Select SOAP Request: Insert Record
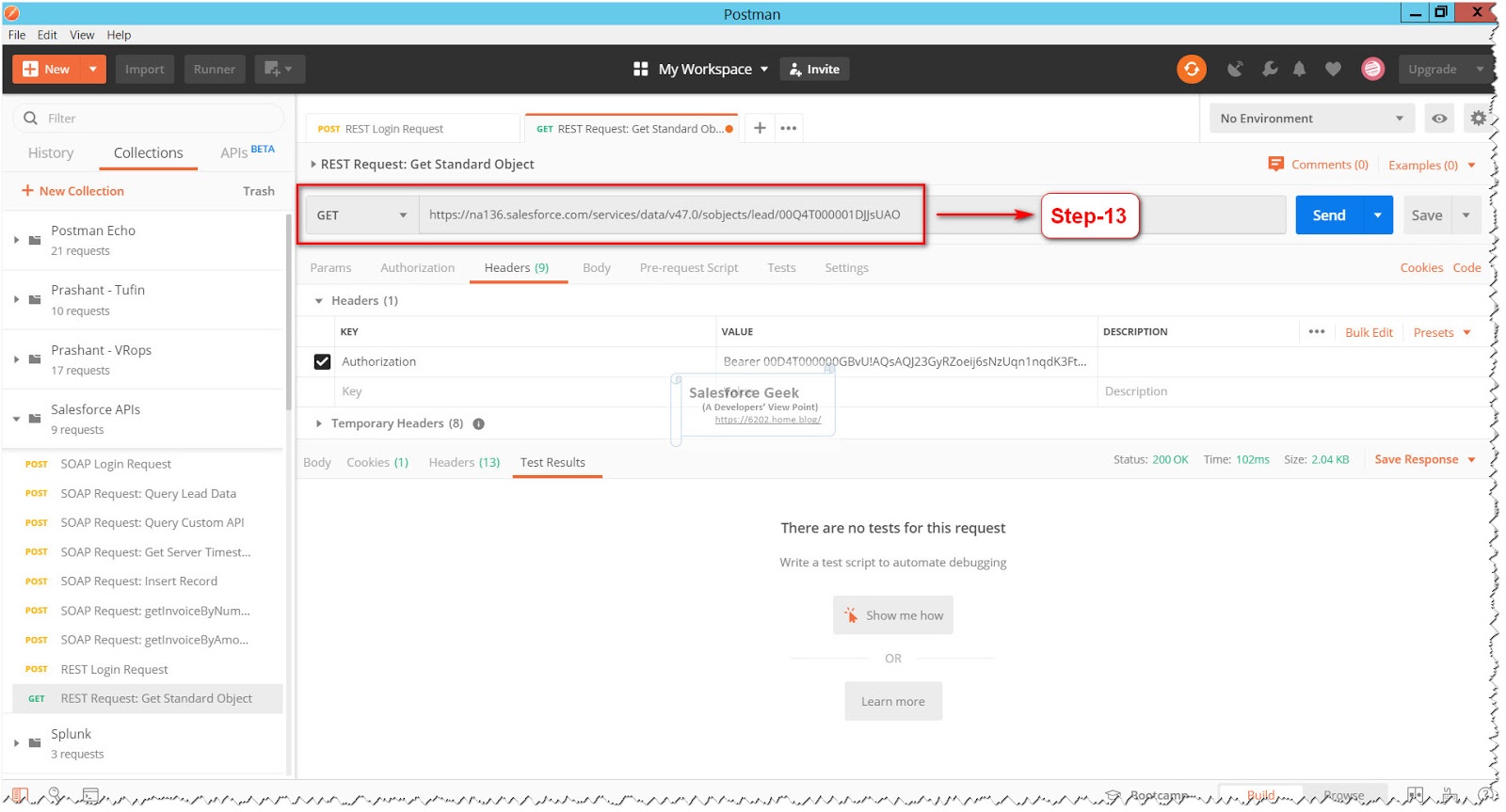Screen dimensions: 1506x812 point(139,581)
